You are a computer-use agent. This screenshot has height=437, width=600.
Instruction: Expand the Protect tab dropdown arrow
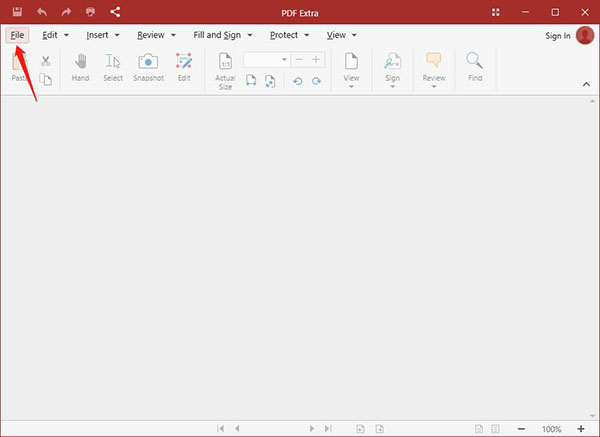click(x=307, y=35)
